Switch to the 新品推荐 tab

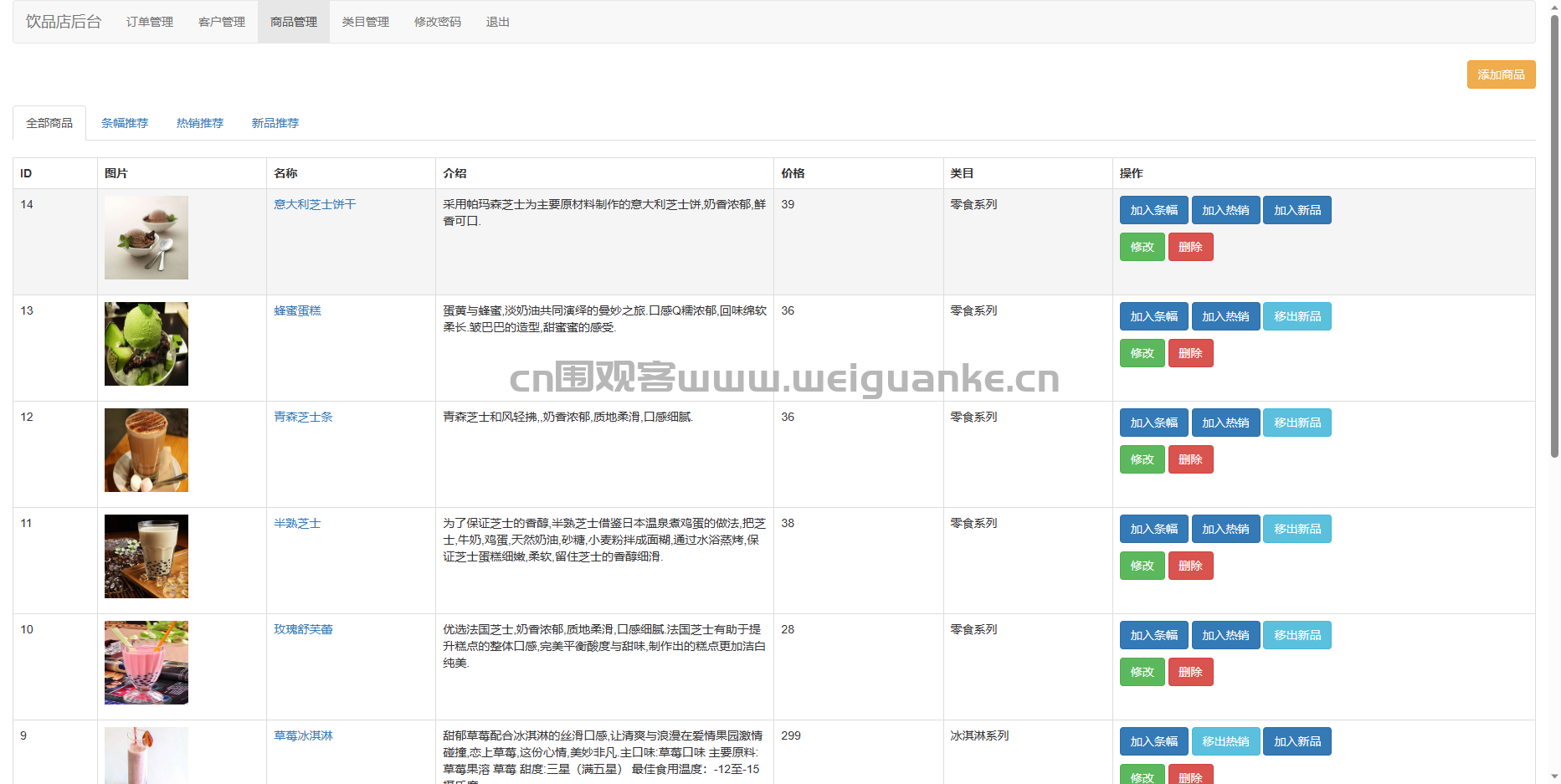click(x=275, y=123)
